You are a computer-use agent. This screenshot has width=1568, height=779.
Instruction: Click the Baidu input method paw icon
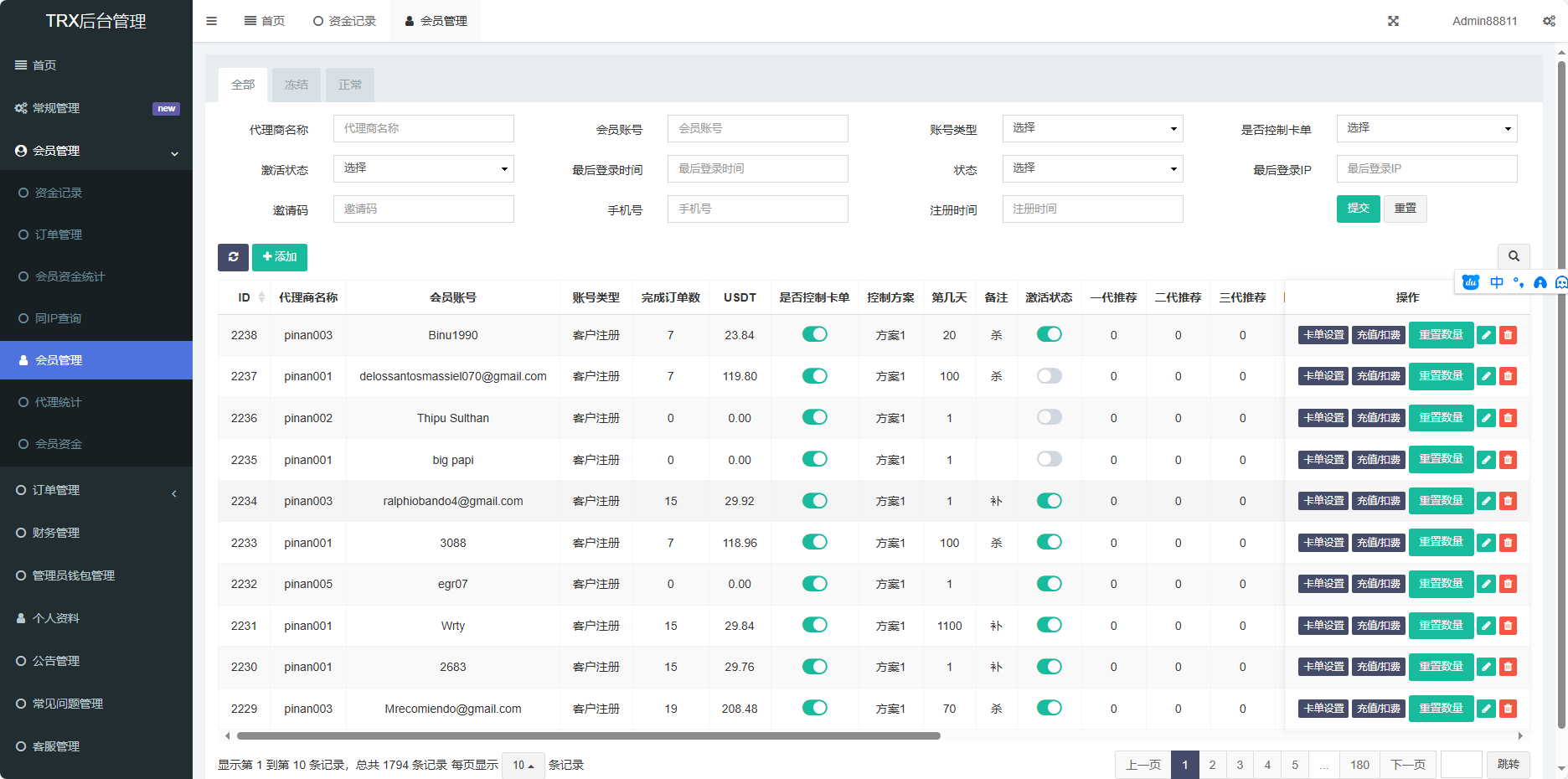point(1471,282)
